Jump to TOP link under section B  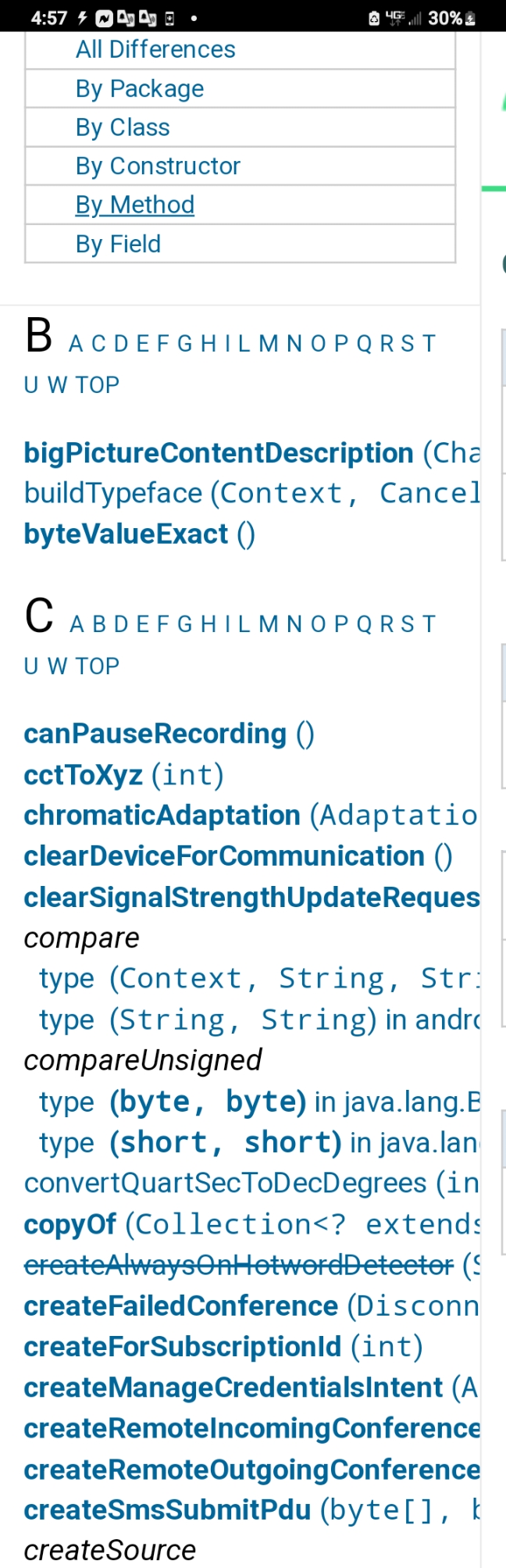[x=98, y=385]
